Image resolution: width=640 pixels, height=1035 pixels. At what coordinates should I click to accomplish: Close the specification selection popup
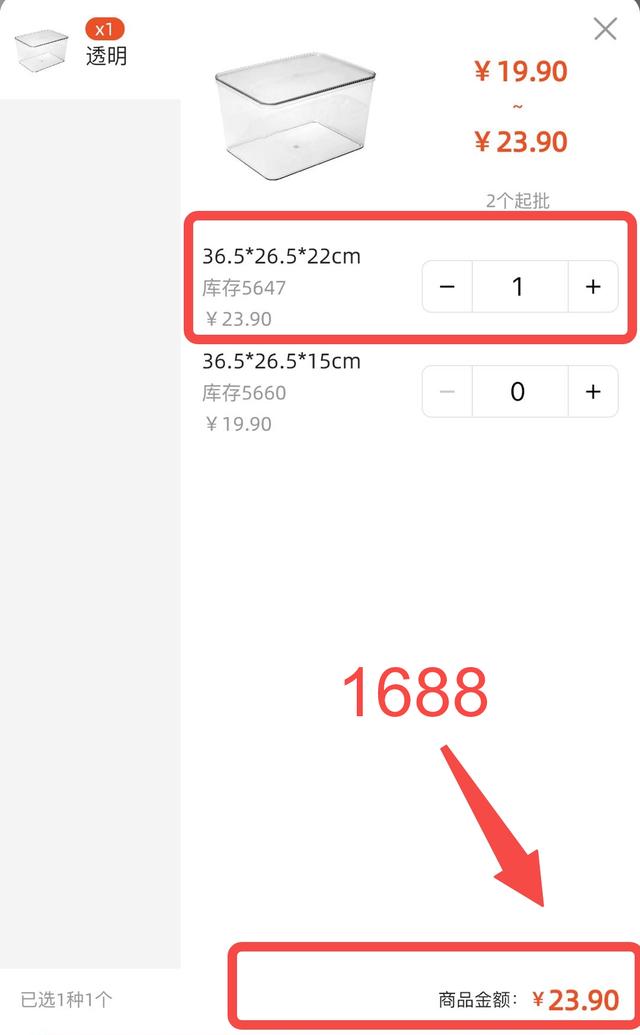point(605,29)
